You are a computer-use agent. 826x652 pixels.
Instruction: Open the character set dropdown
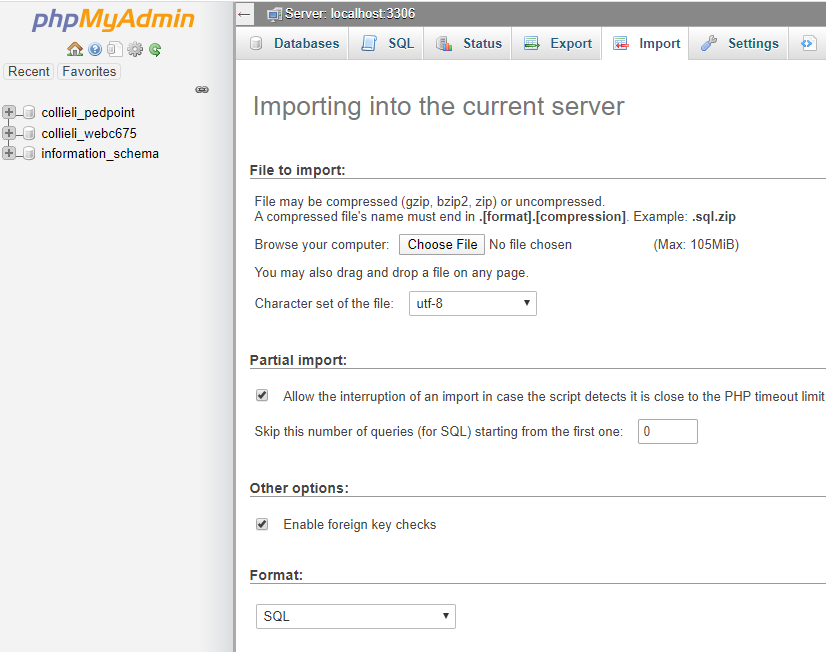pos(473,303)
